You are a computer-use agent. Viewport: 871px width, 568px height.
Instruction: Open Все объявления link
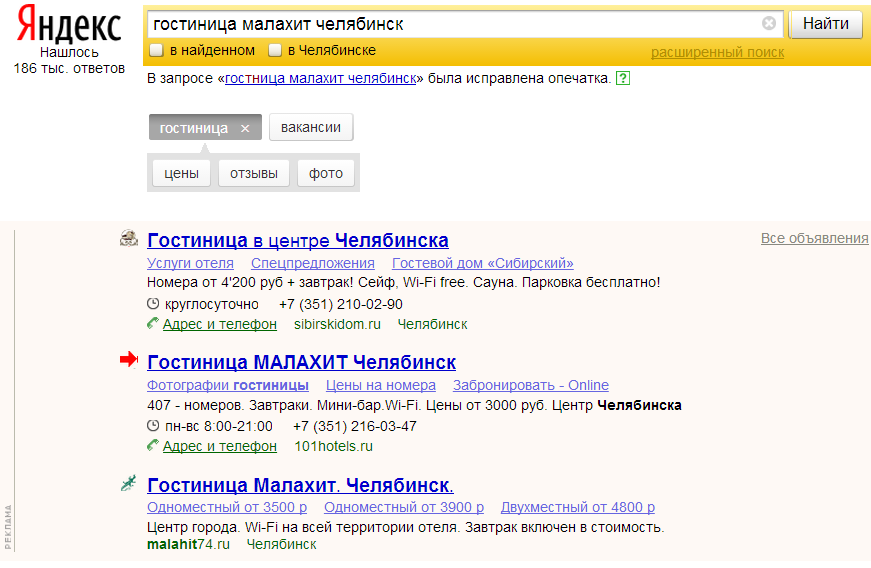click(x=814, y=238)
